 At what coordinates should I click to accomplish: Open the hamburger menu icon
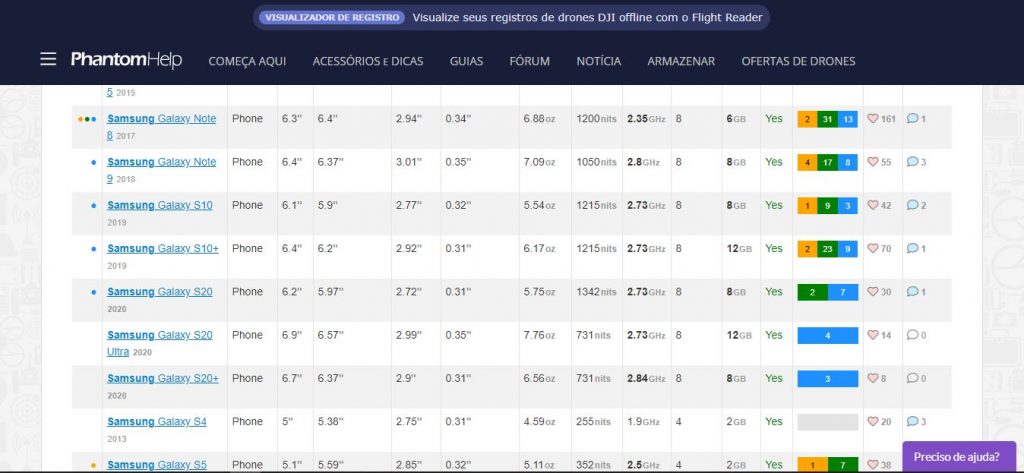click(x=48, y=60)
